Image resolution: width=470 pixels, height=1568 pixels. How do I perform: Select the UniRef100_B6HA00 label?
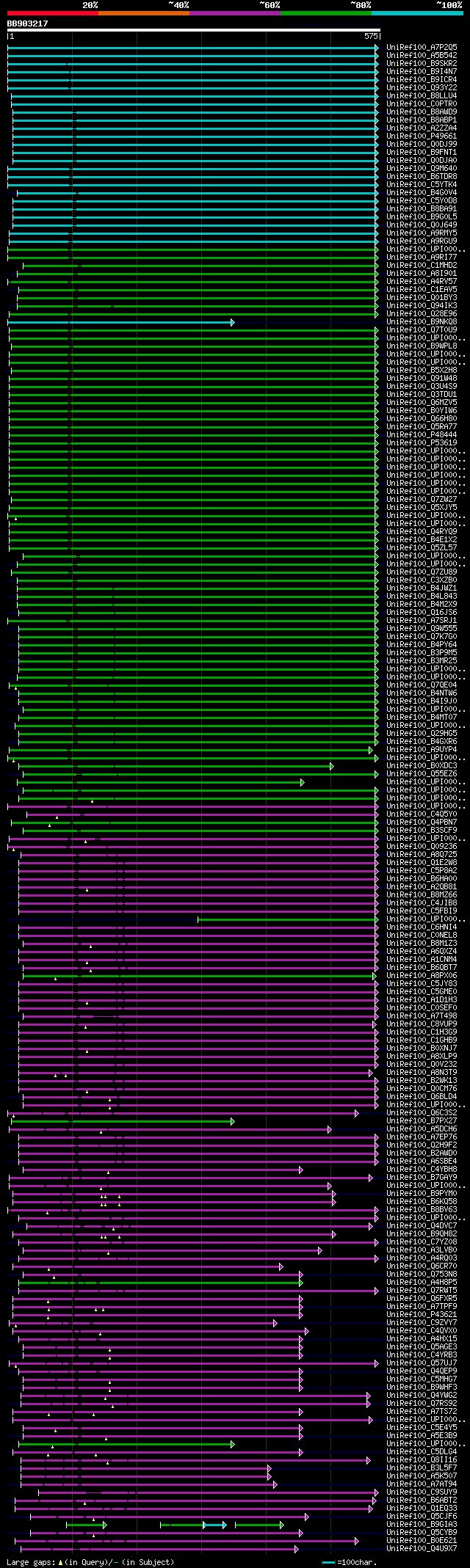[x=422, y=879]
